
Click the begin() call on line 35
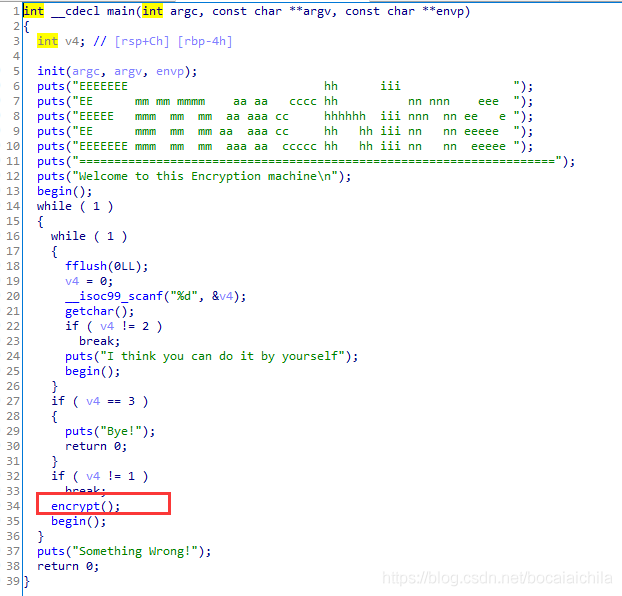coord(79,521)
